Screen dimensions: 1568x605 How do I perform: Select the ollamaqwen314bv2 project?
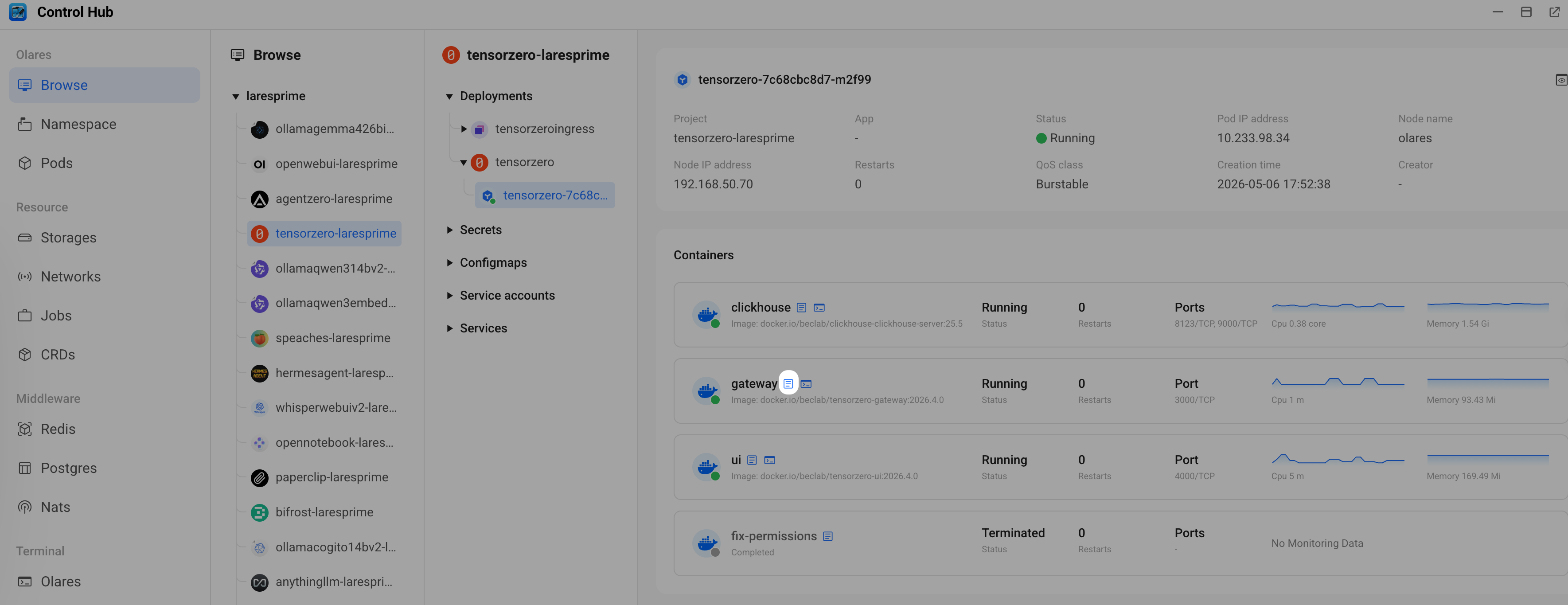(x=324, y=269)
